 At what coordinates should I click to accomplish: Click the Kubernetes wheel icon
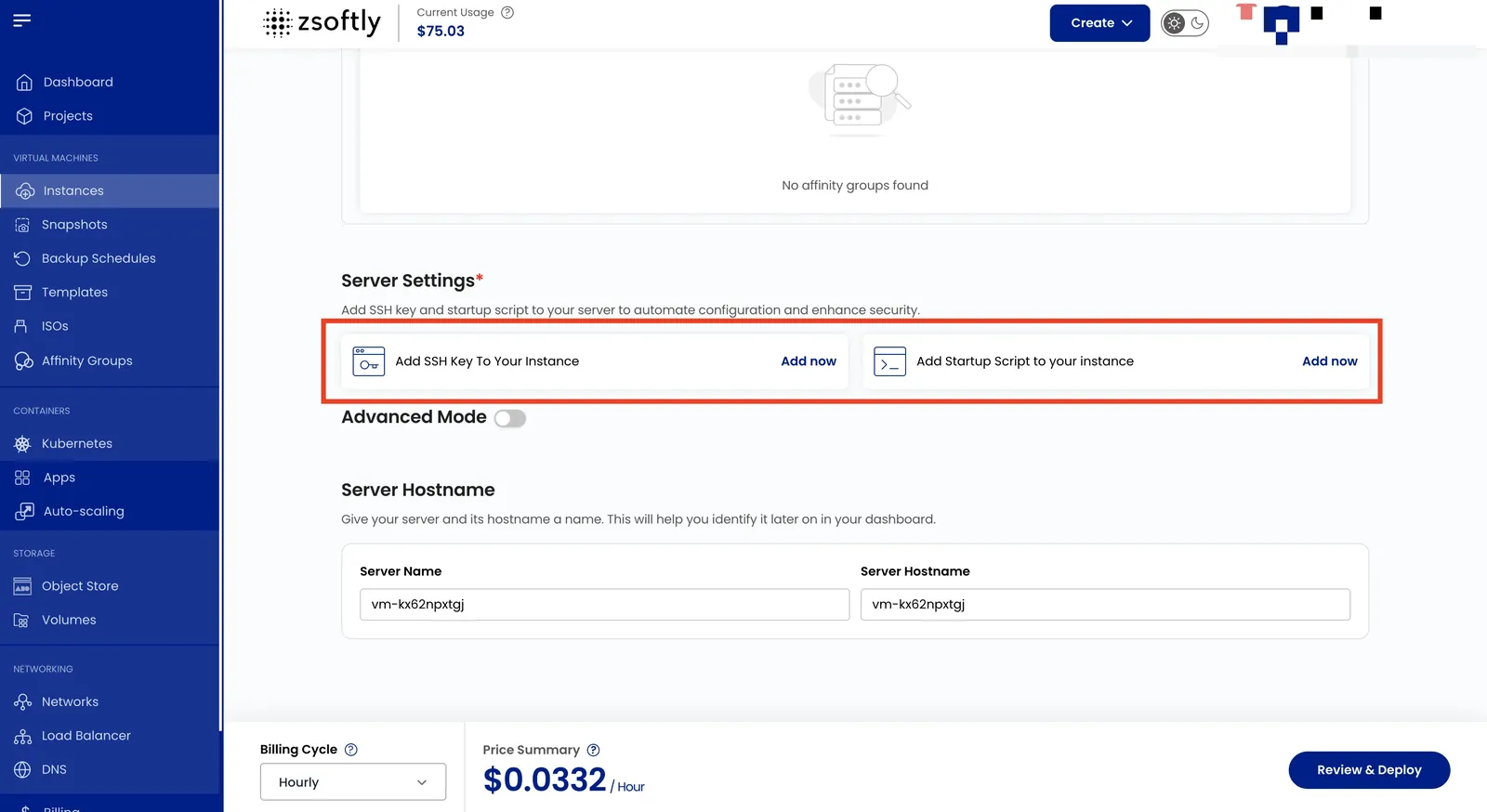pos(22,444)
